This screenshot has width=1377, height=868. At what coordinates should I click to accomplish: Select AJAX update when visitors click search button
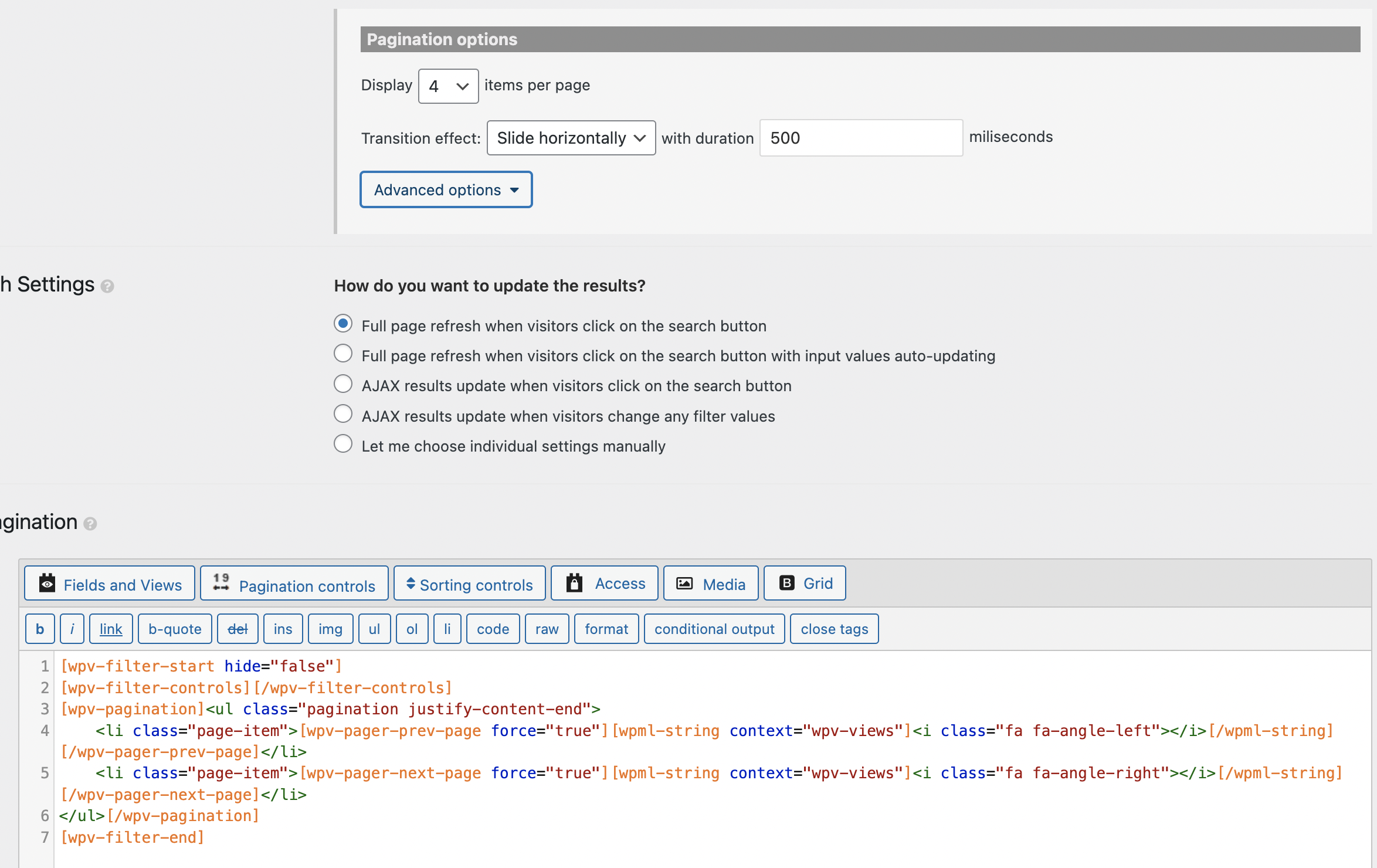(x=343, y=384)
